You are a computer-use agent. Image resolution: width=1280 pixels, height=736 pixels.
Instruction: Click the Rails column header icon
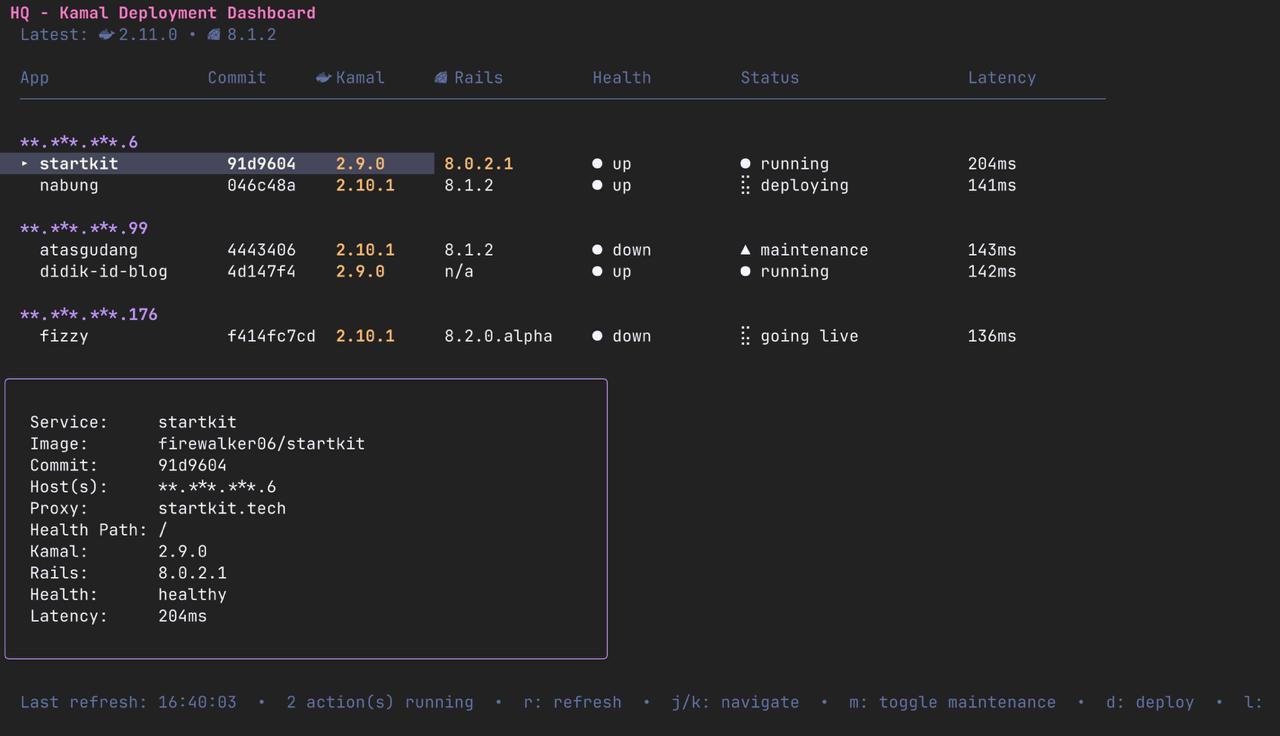(441, 78)
